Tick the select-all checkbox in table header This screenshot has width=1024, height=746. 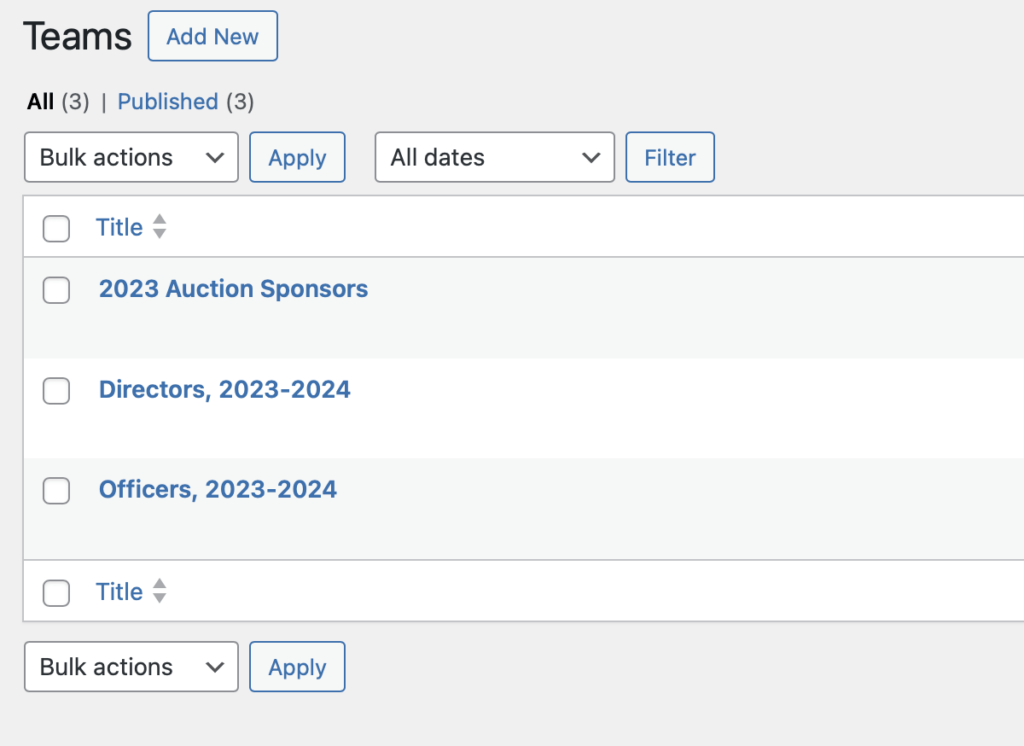click(57, 229)
